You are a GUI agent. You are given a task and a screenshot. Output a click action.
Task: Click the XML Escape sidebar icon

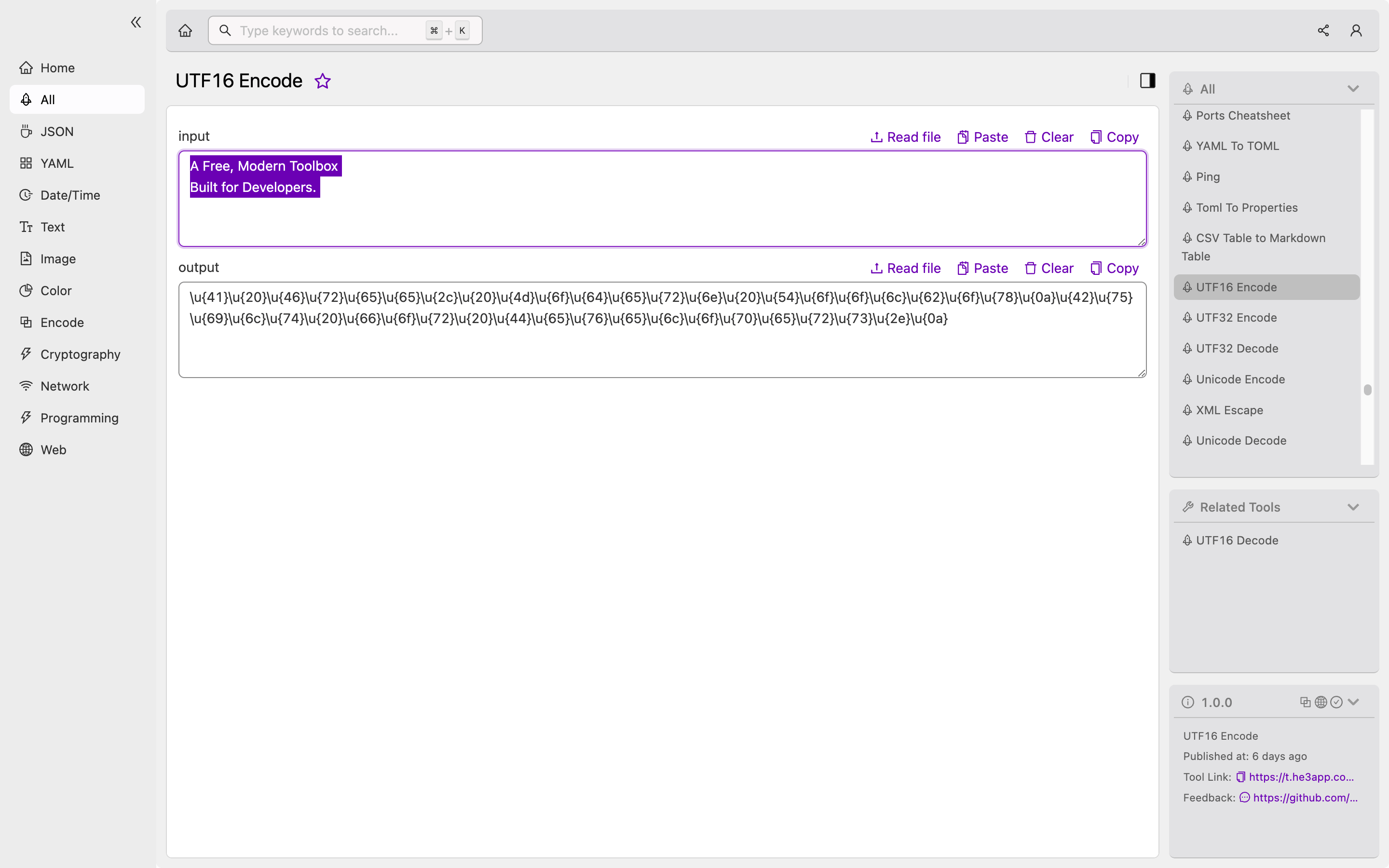click(x=1189, y=409)
